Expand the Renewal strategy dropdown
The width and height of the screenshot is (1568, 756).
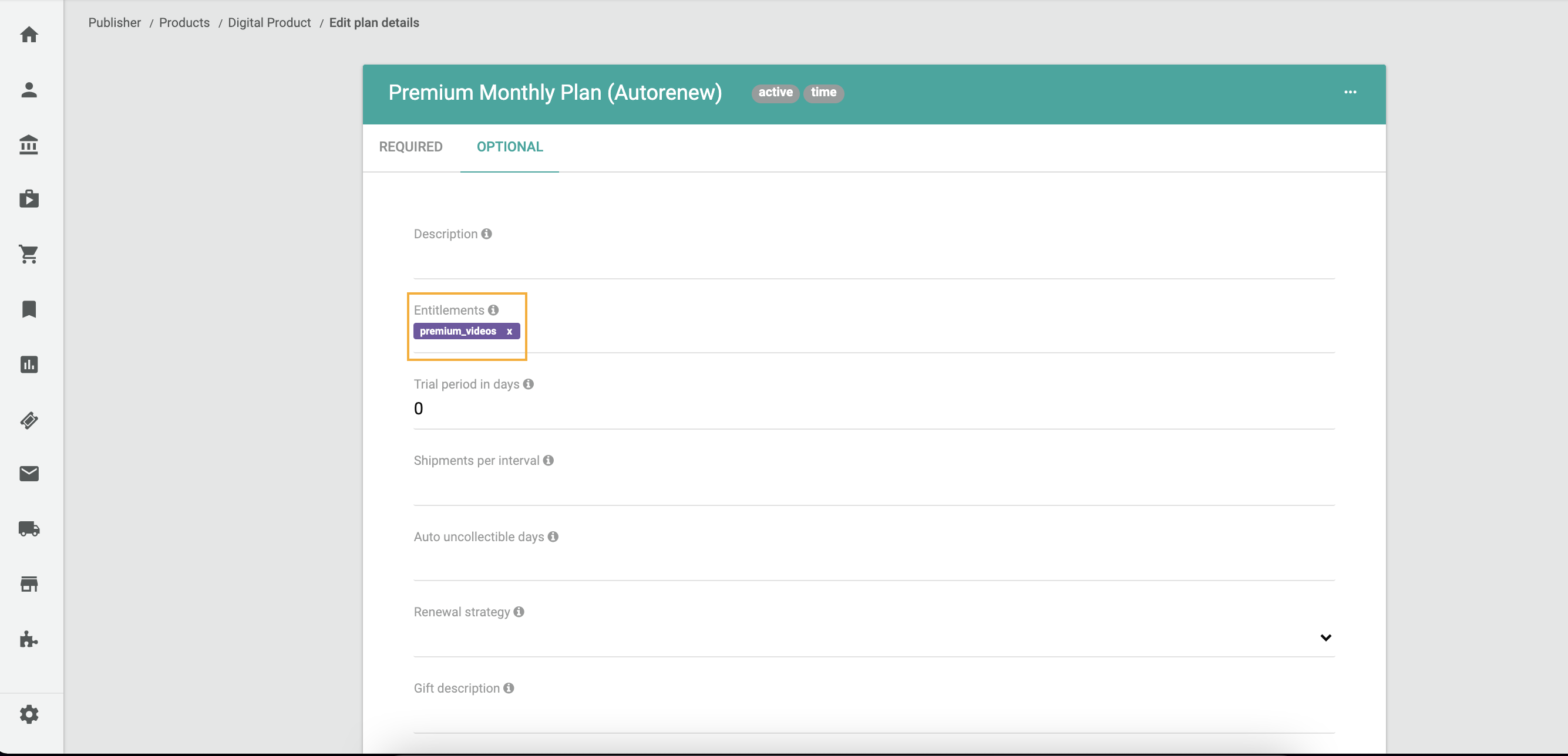[1325, 637]
